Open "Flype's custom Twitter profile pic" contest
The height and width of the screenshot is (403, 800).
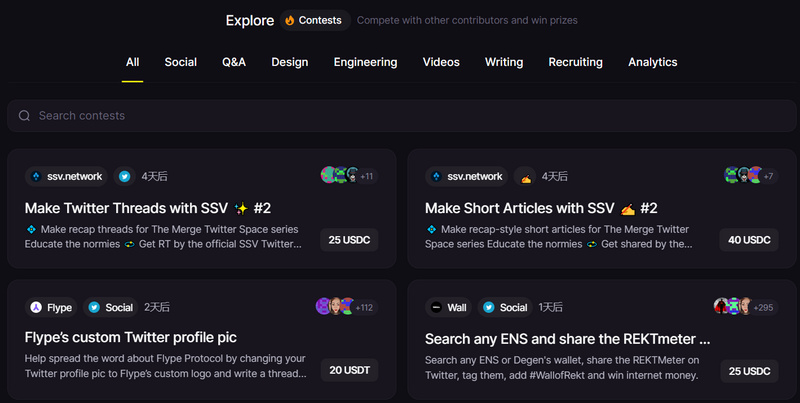[x=130, y=338]
